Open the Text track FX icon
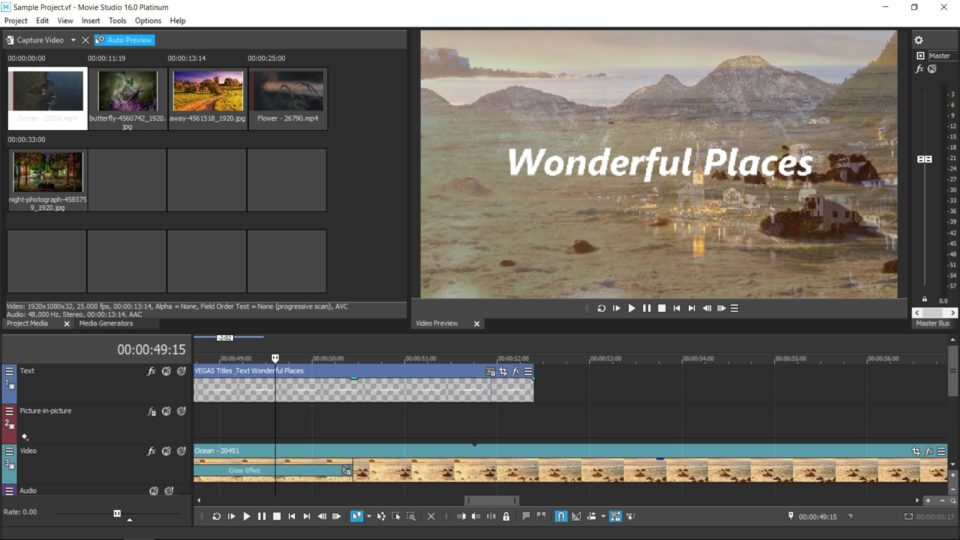 tap(151, 371)
